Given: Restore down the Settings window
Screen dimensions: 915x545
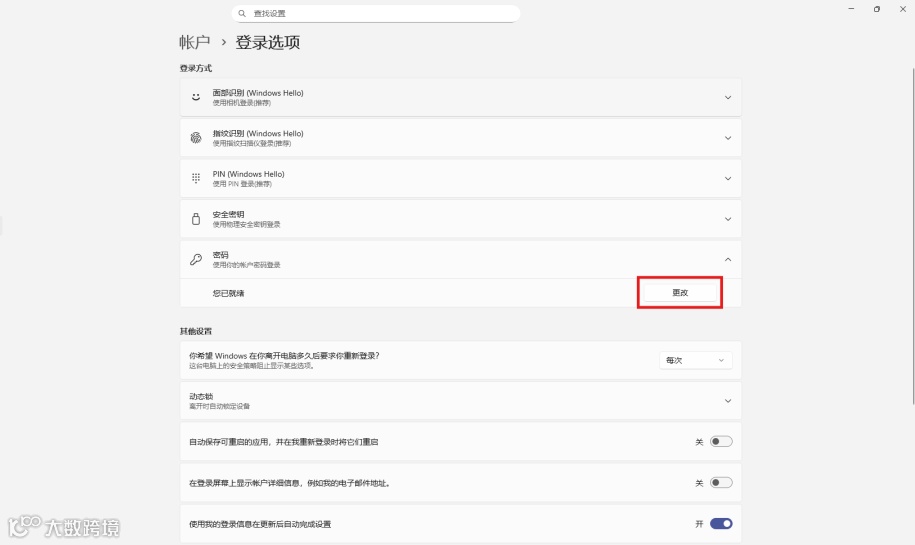Looking at the screenshot, I should tap(876, 9).
